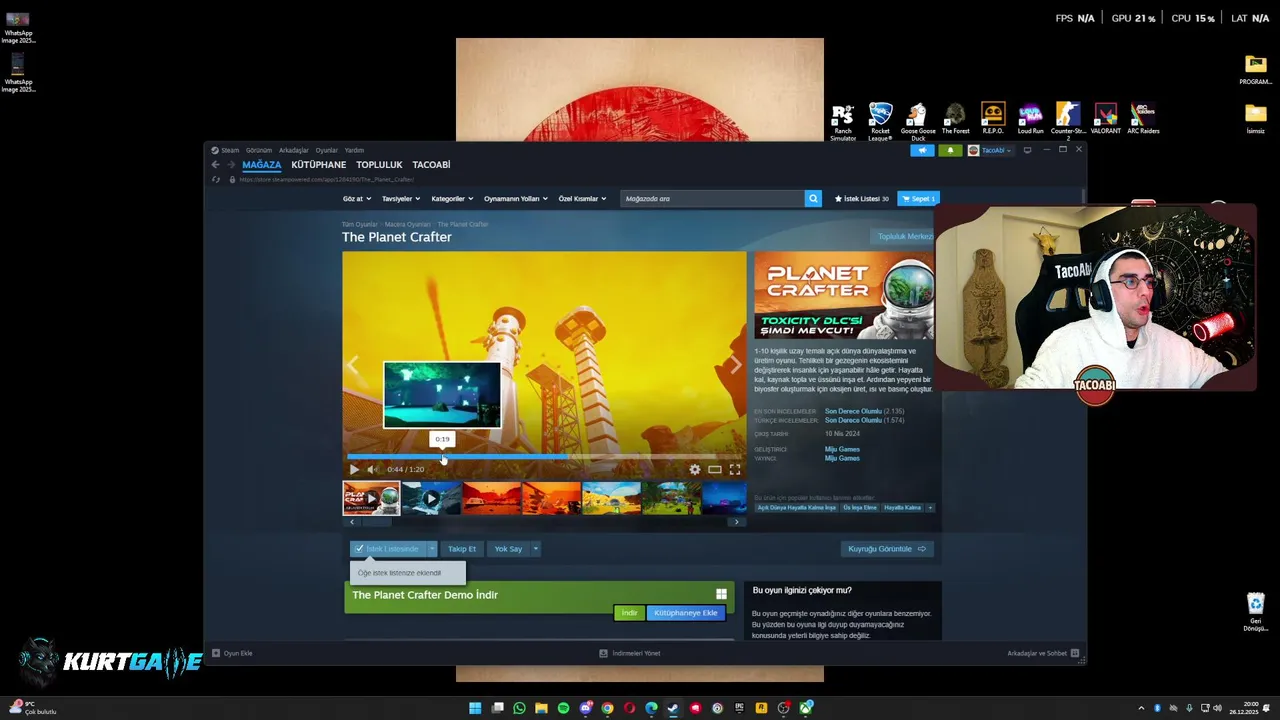Play the trailer video
1280x720 pixels.
[354, 469]
